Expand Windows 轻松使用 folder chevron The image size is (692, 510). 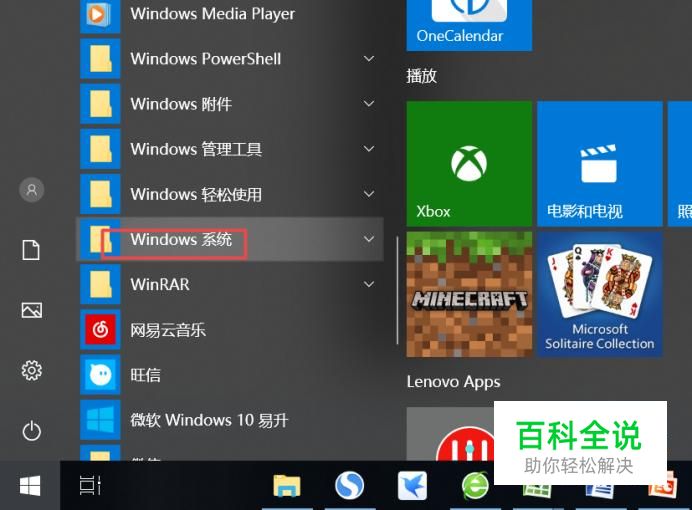pos(369,194)
